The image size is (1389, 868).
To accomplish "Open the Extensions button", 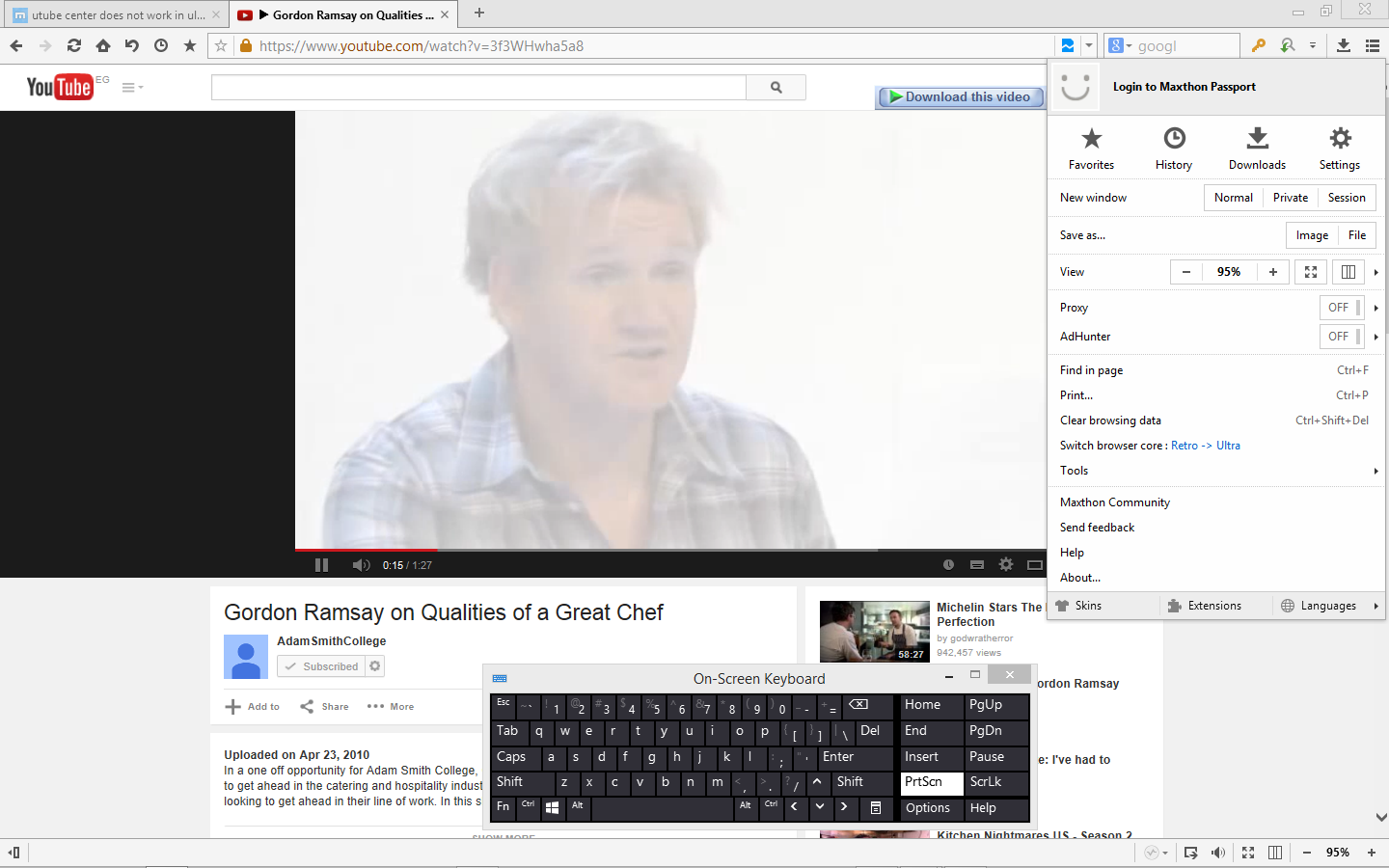I will pos(1205,606).
